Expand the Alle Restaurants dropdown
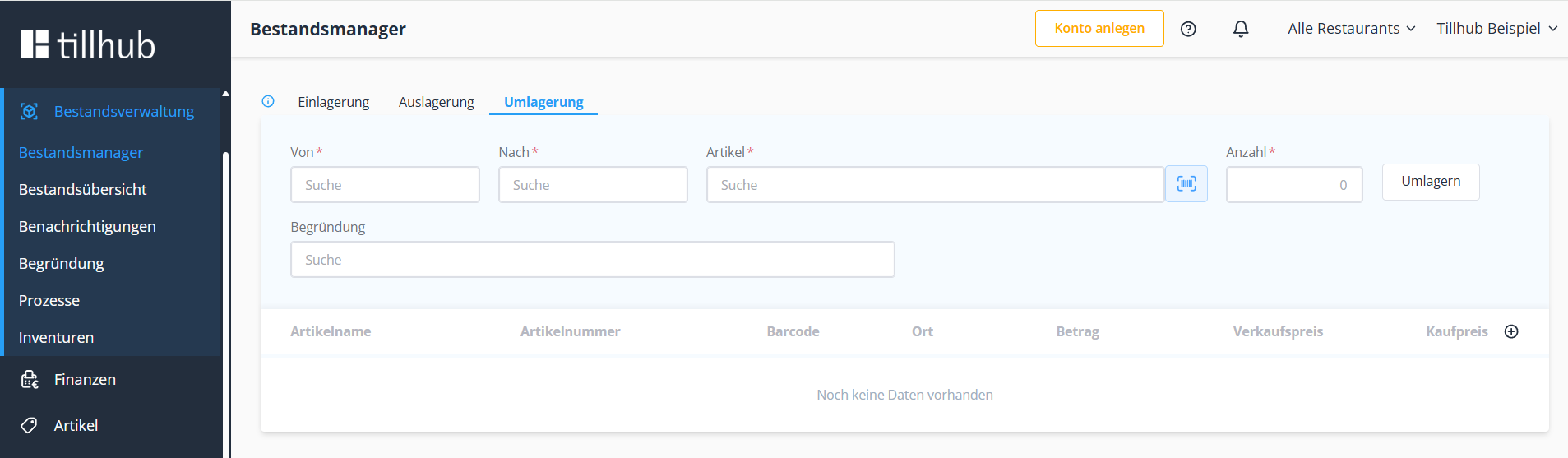Image resolution: width=1568 pixels, height=458 pixels. pyautogui.click(x=1351, y=29)
